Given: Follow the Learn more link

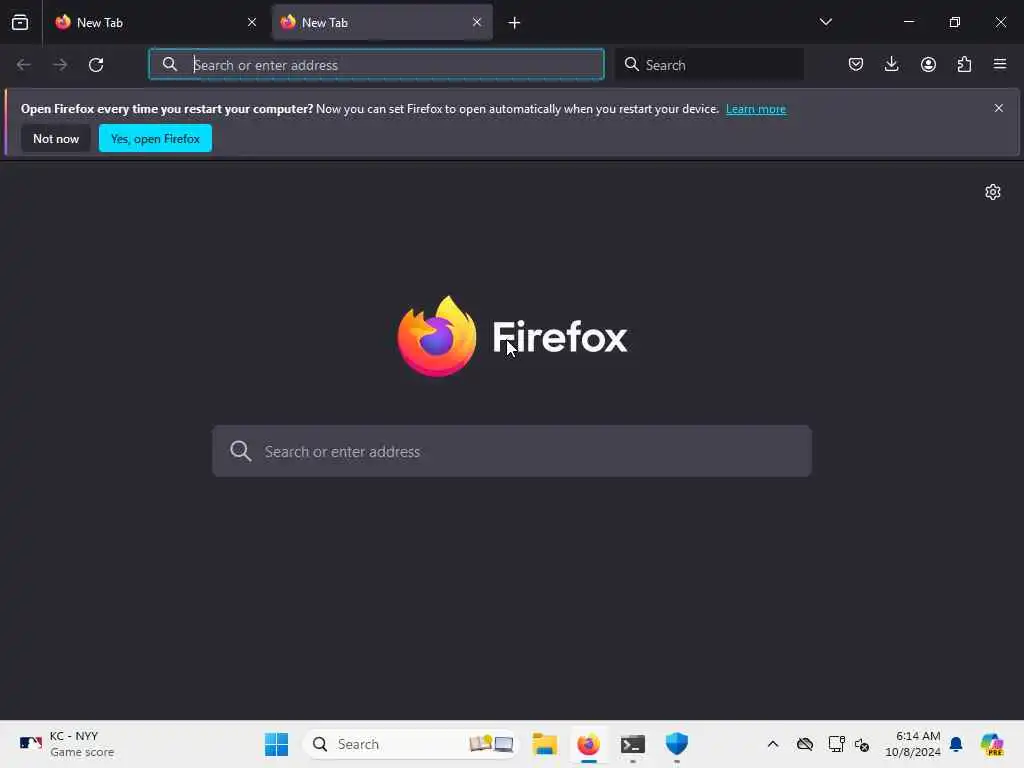Looking at the screenshot, I should [x=756, y=109].
